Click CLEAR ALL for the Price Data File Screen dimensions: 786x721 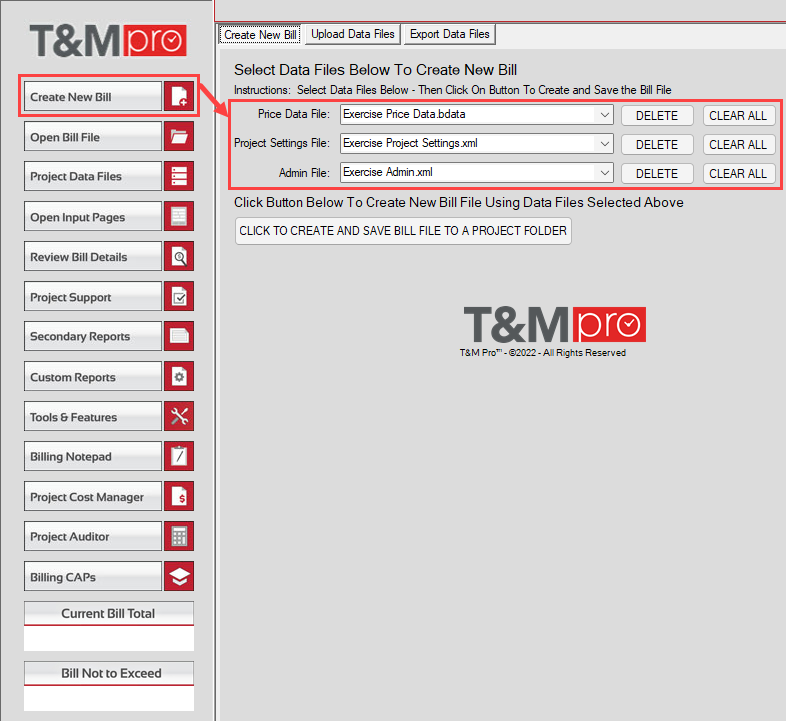(x=738, y=116)
